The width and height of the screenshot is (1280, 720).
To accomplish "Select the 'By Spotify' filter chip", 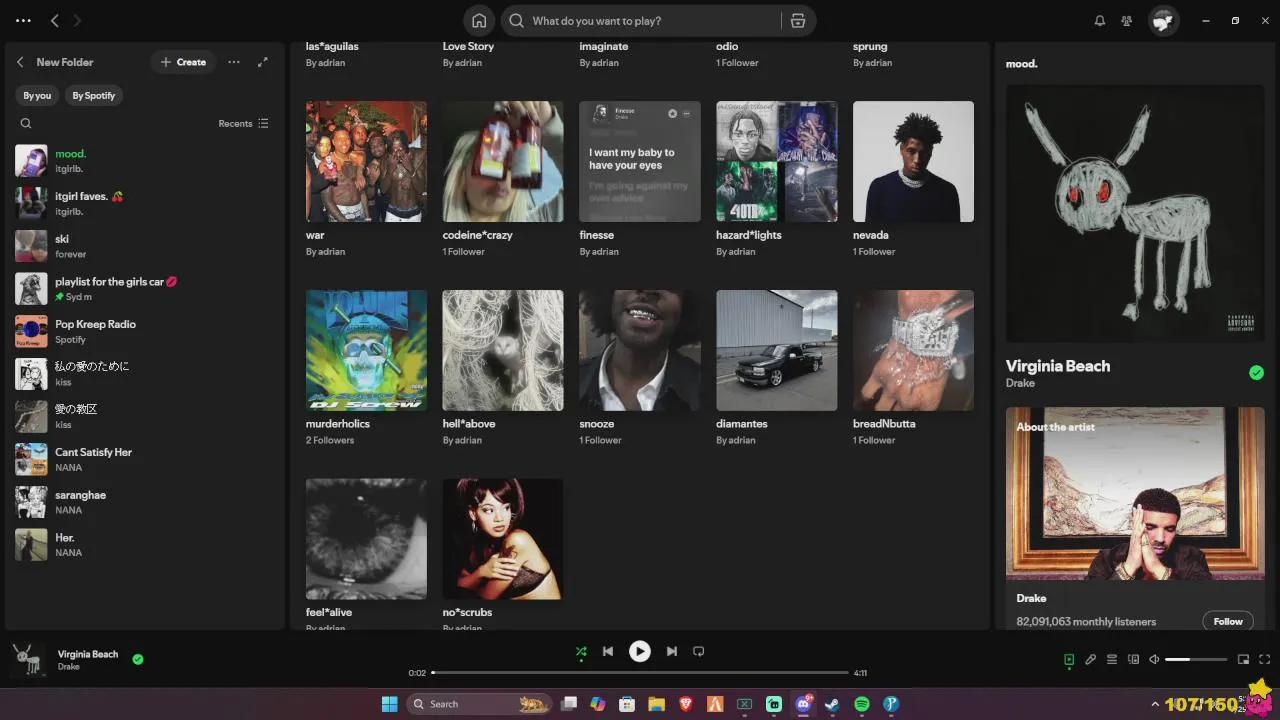I will tap(94, 96).
